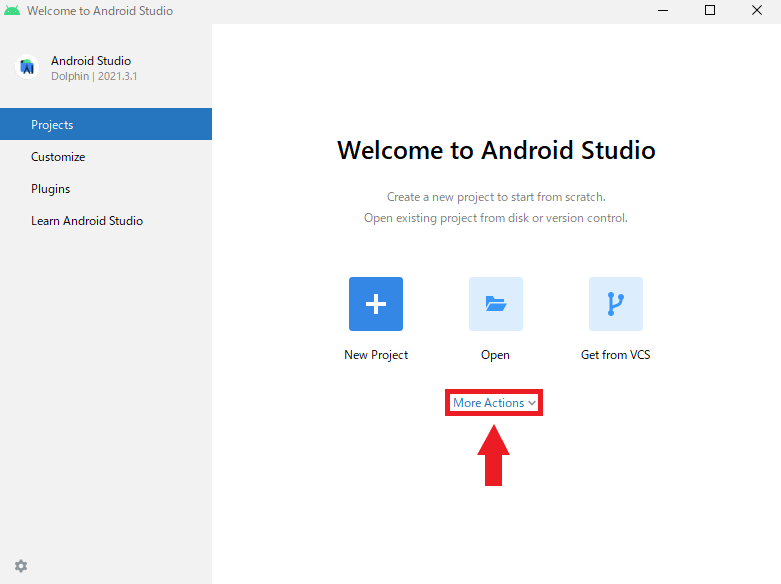Click the Android head icon in the title bar
Screen dimensions: 781x584
(x=12, y=10)
